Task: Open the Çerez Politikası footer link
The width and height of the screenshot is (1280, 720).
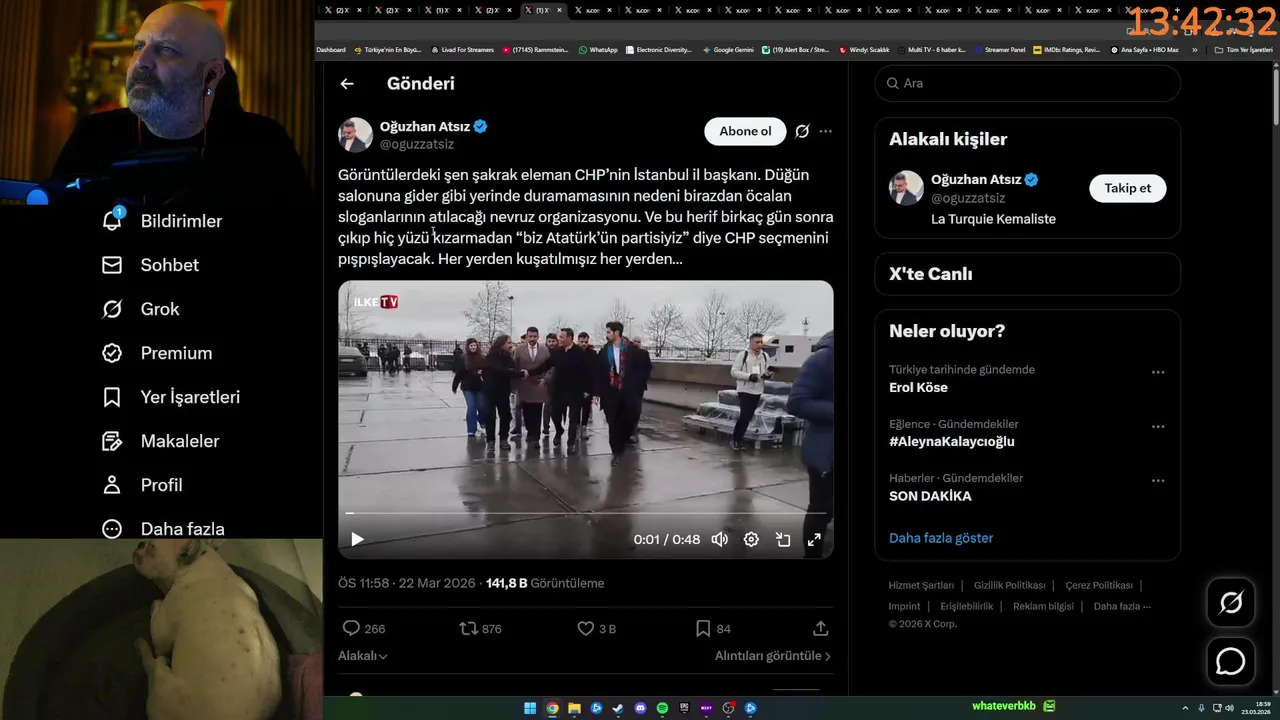Action: pyautogui.click(x=1099, y=585)
